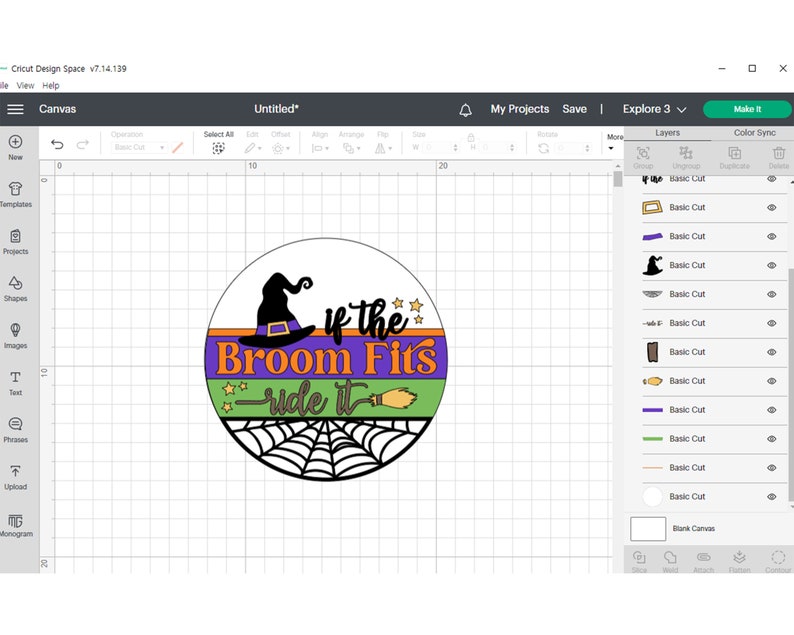Image resolution: width=794 pixels, height=635 pixels.
Task: Click the Weld tool
Action: click(670, 558)
